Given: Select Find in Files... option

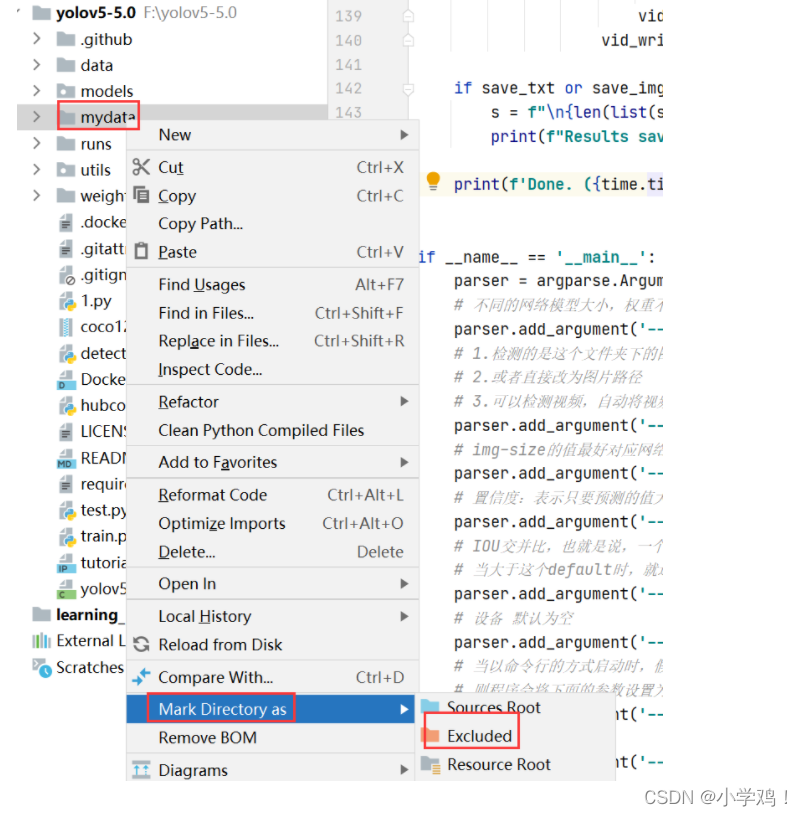Looking at the screenshot, I should click(x=206, y=313).
